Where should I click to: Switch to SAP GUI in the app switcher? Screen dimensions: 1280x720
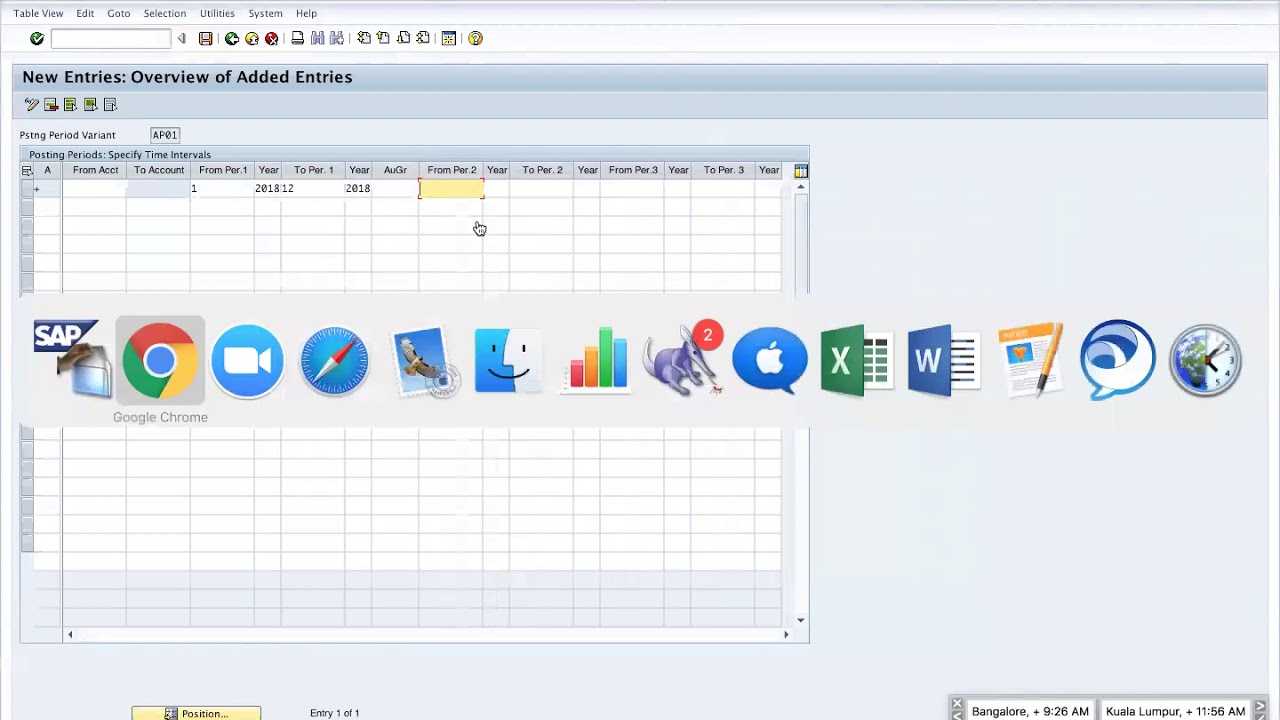(x=73, y=358)
